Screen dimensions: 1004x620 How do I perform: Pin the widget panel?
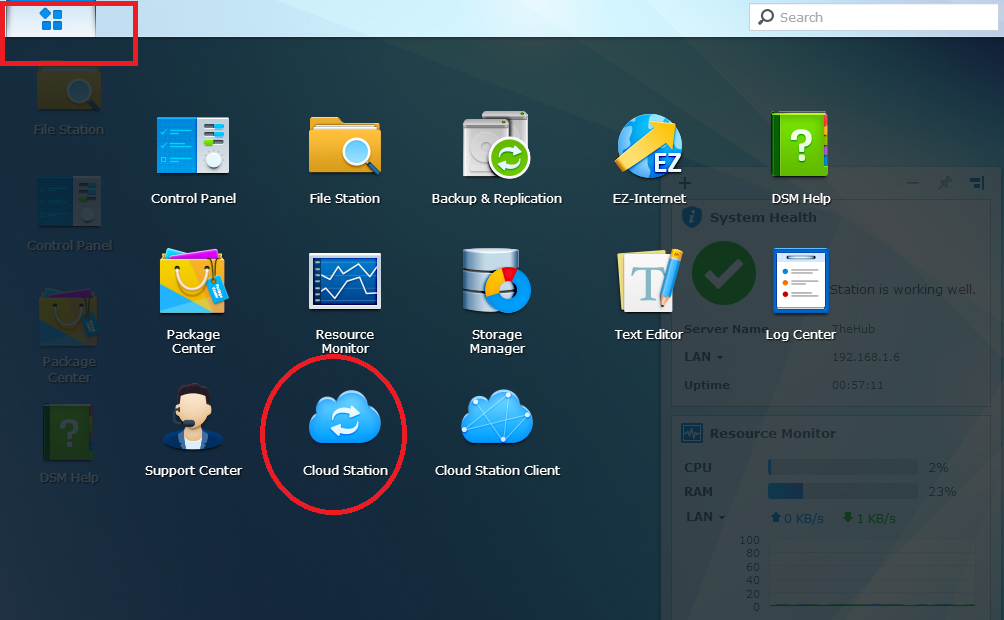pyautogui.click(x=944, y=183)
